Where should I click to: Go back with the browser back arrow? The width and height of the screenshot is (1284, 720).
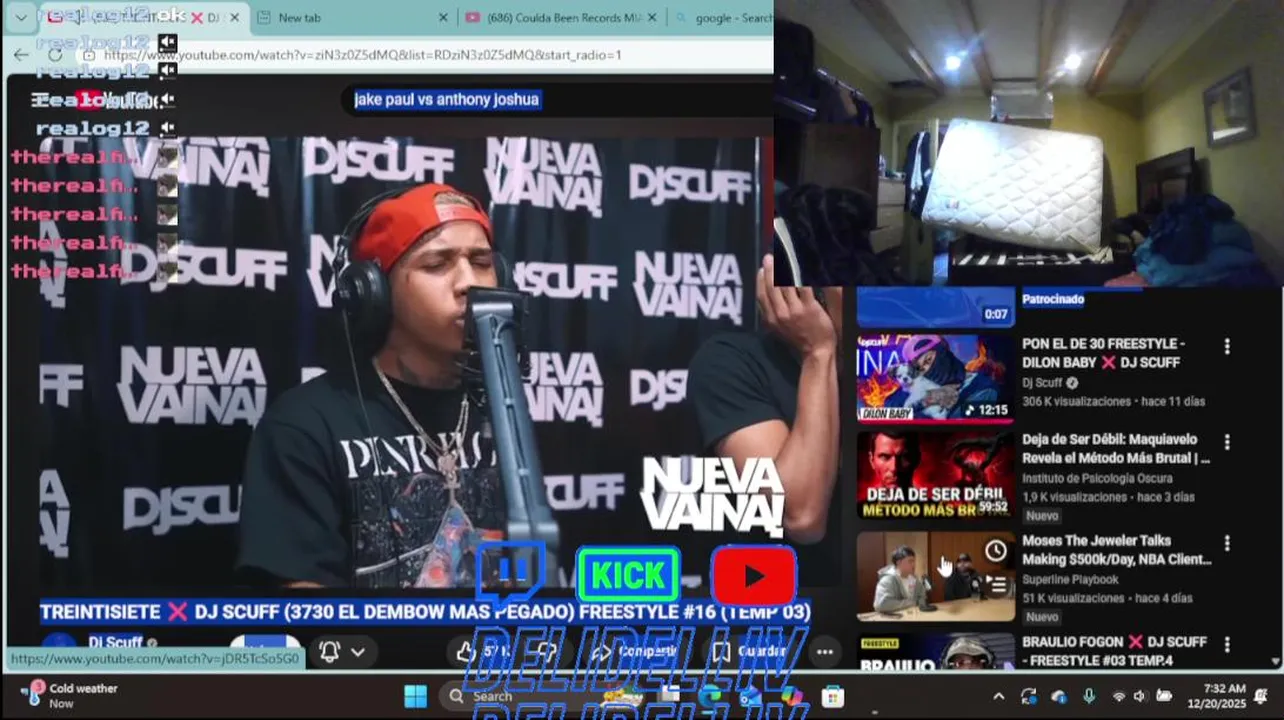tap(21, 55)
